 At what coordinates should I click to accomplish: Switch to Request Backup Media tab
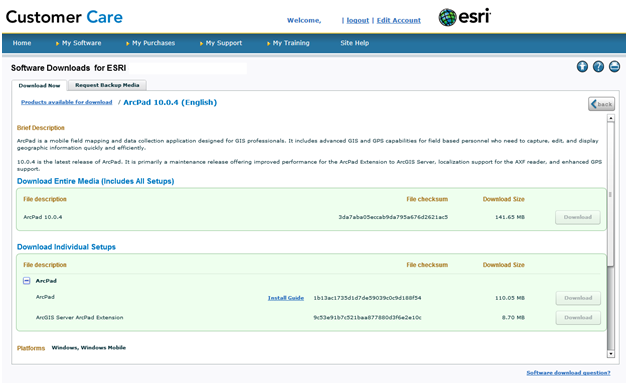[107, 85]
